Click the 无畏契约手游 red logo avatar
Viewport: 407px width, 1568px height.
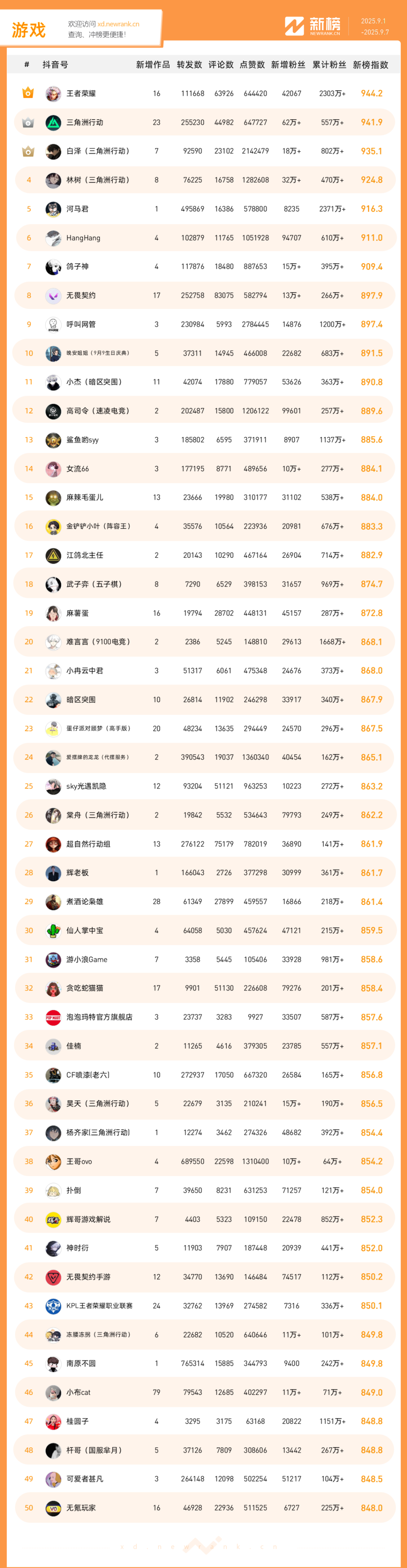(x=53, y=1277)
